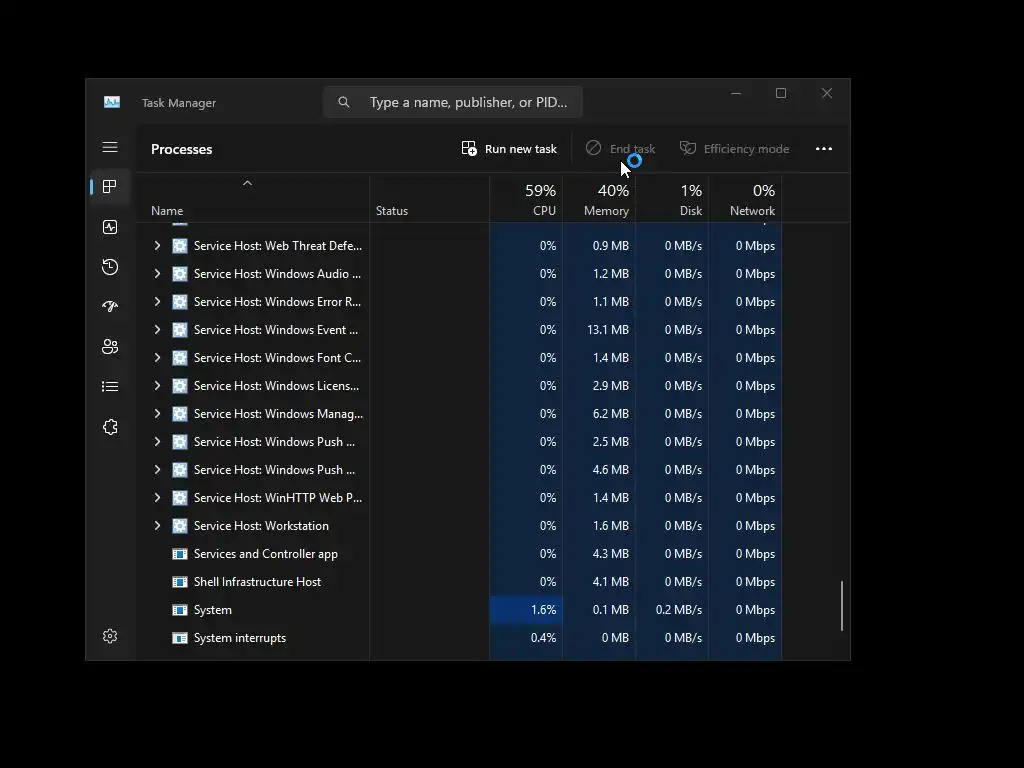Click the Services and Controller app icon
1024x768 pixels.
pos(180,554)
